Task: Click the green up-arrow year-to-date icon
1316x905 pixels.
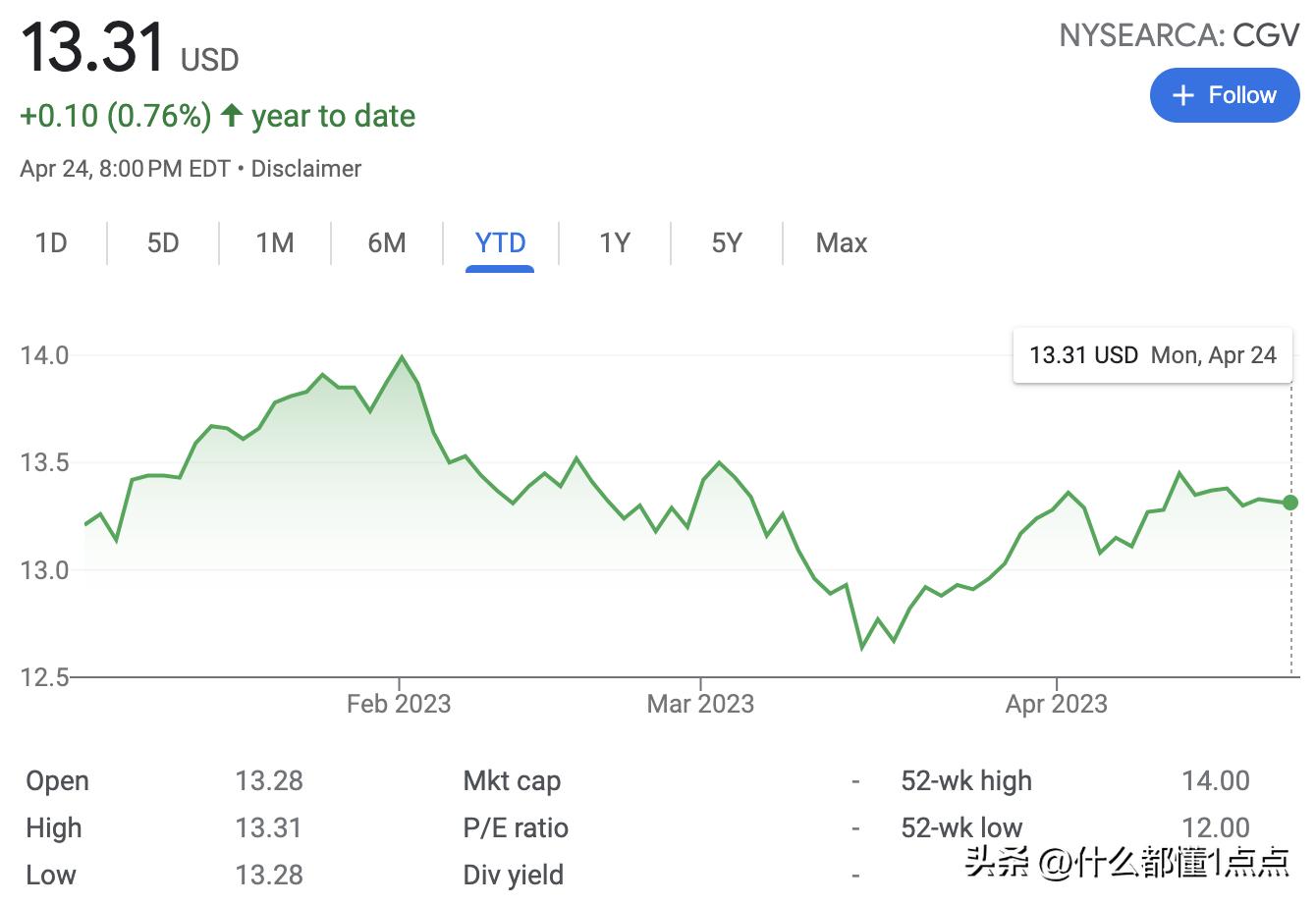Action: [x=232, y=116]
